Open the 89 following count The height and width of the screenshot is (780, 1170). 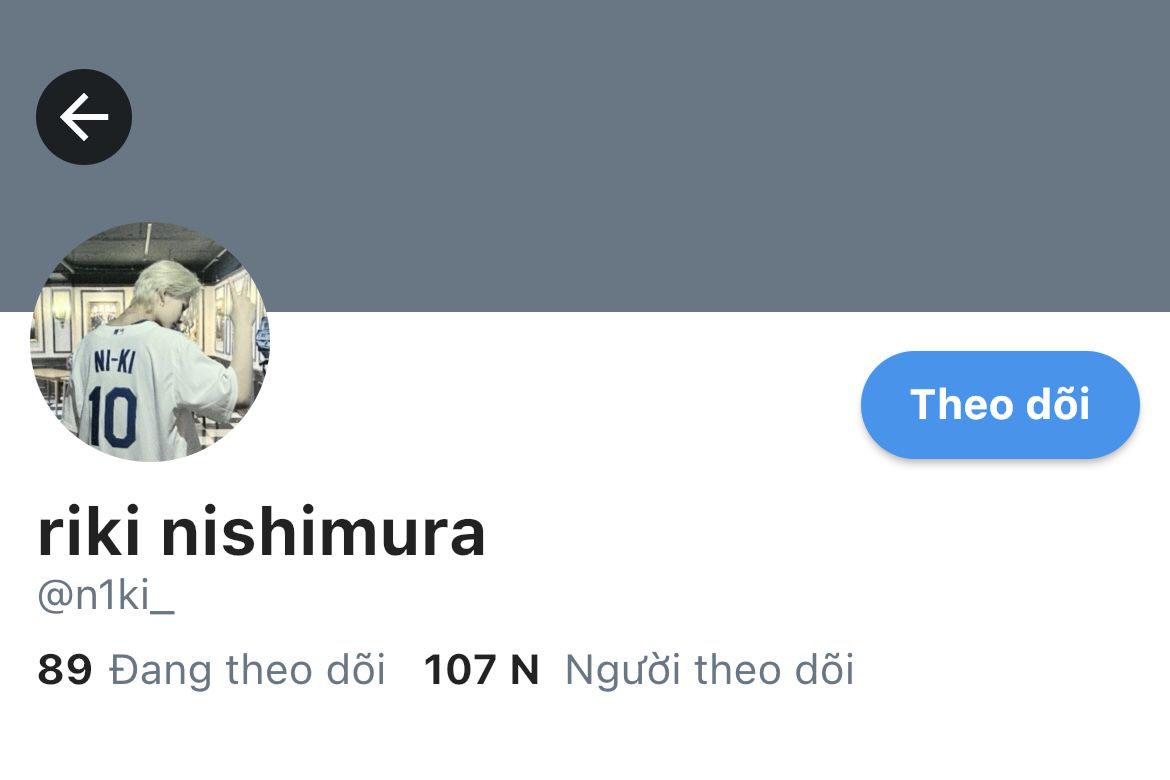tap(65, 670)
